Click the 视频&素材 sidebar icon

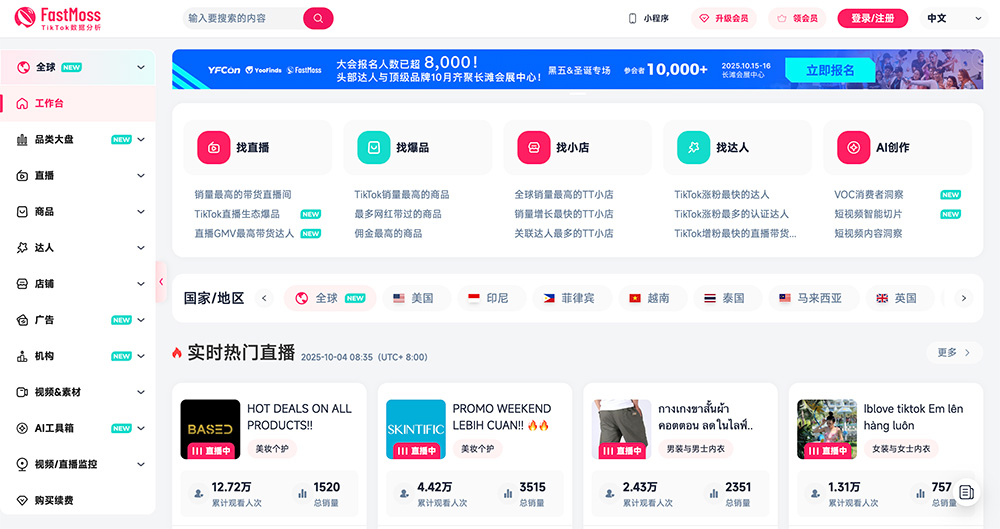pos(22,392)
